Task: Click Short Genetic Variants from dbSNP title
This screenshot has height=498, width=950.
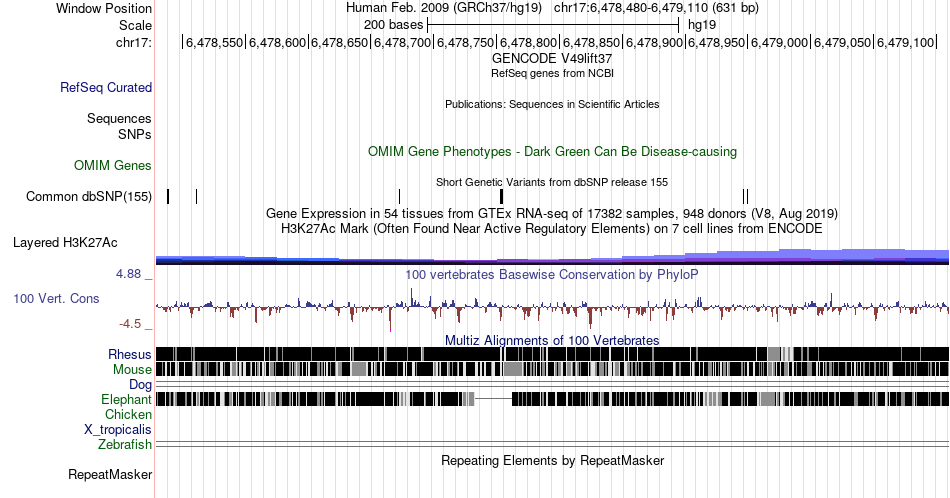Action: click(x=552, y=182)
